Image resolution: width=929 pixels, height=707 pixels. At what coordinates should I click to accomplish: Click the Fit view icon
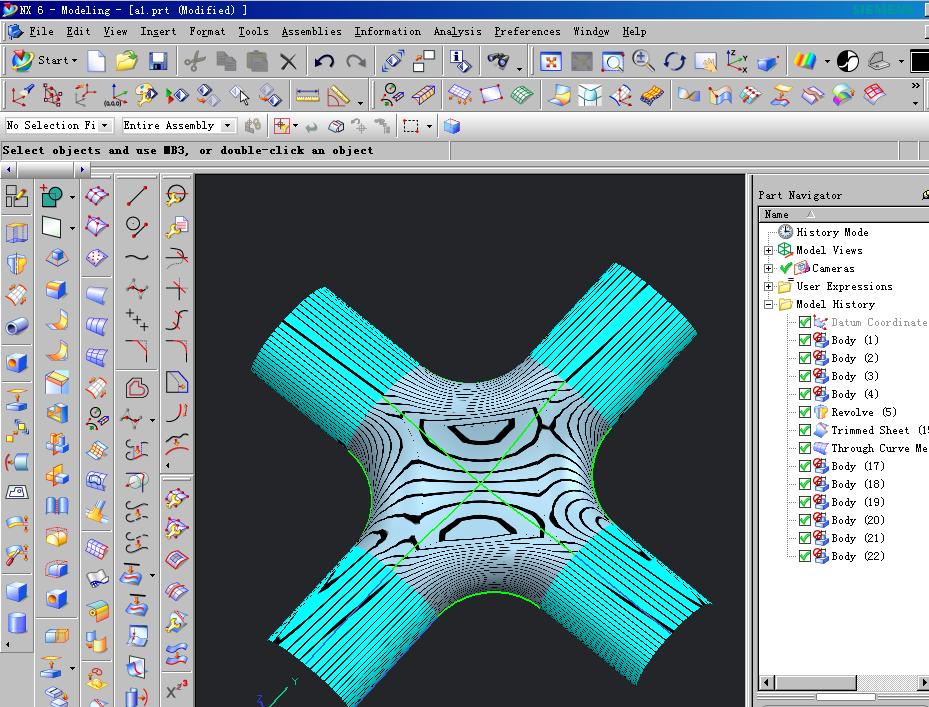[550, 62]
